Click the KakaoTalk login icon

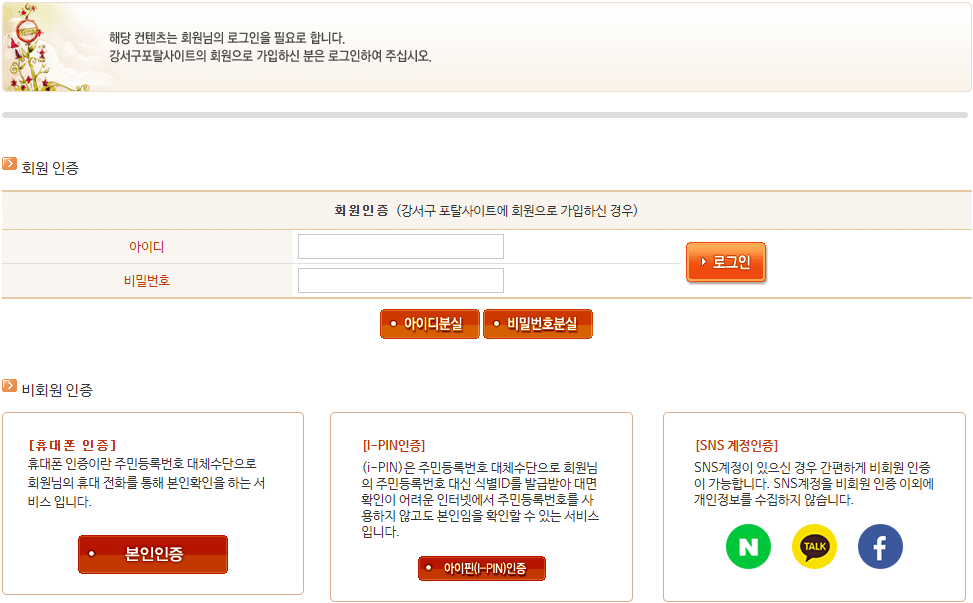pos(814,547)
